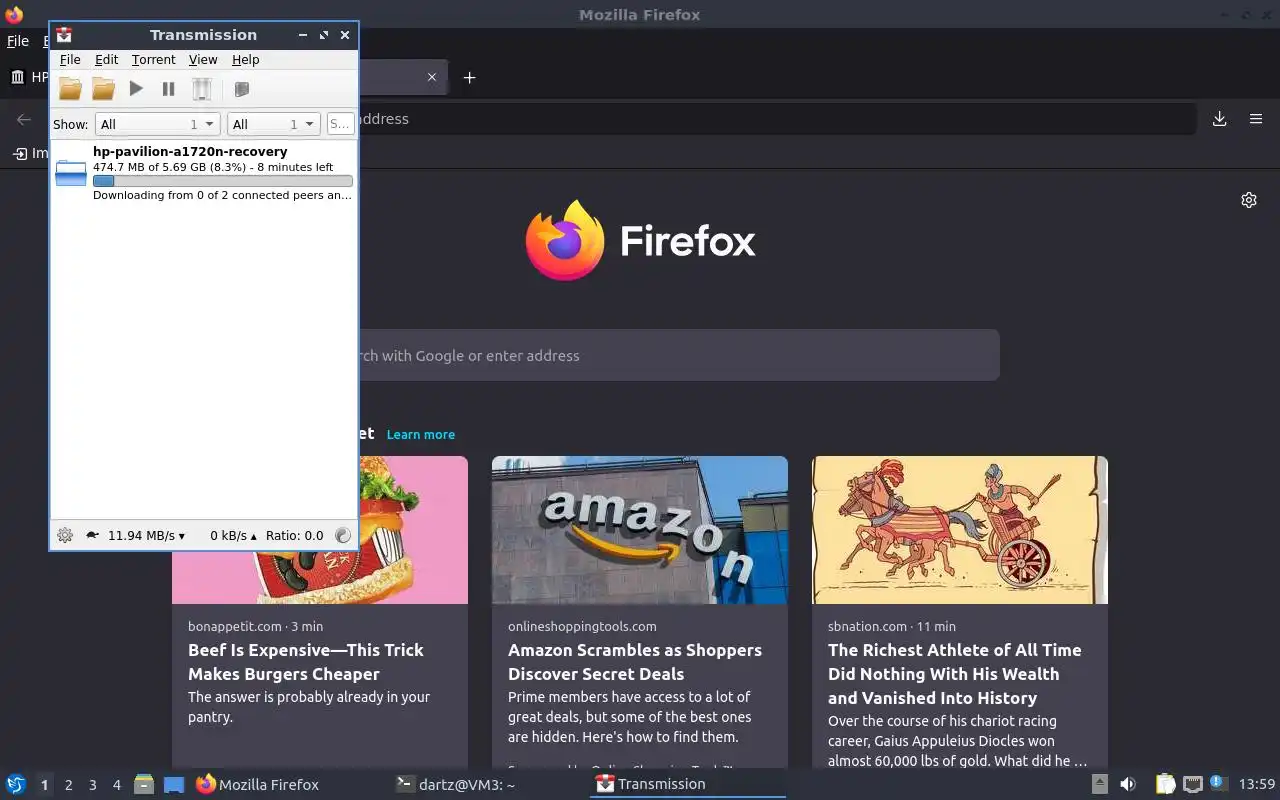The height and width of the screenshot is (800, 1280).
Task: Close the current Firefox tab
Action: coord(432,77)
